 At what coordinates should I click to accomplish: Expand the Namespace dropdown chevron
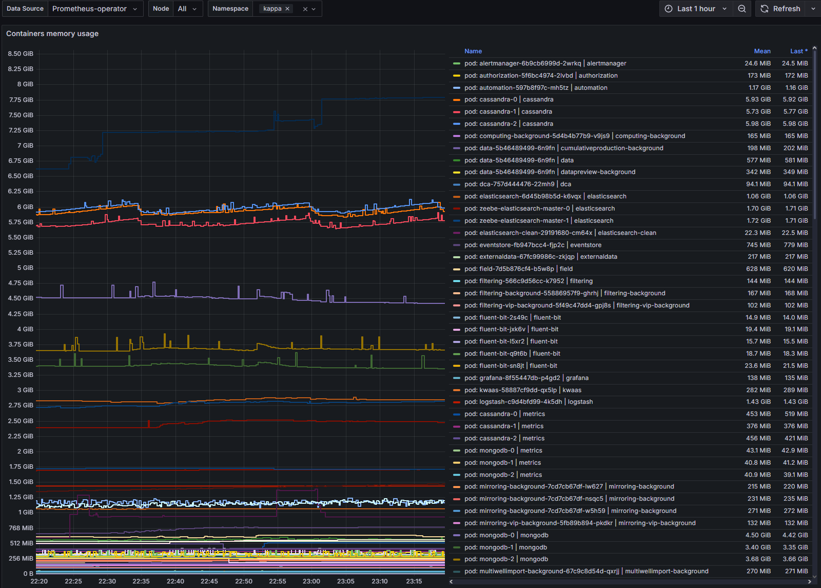(314, 9)
